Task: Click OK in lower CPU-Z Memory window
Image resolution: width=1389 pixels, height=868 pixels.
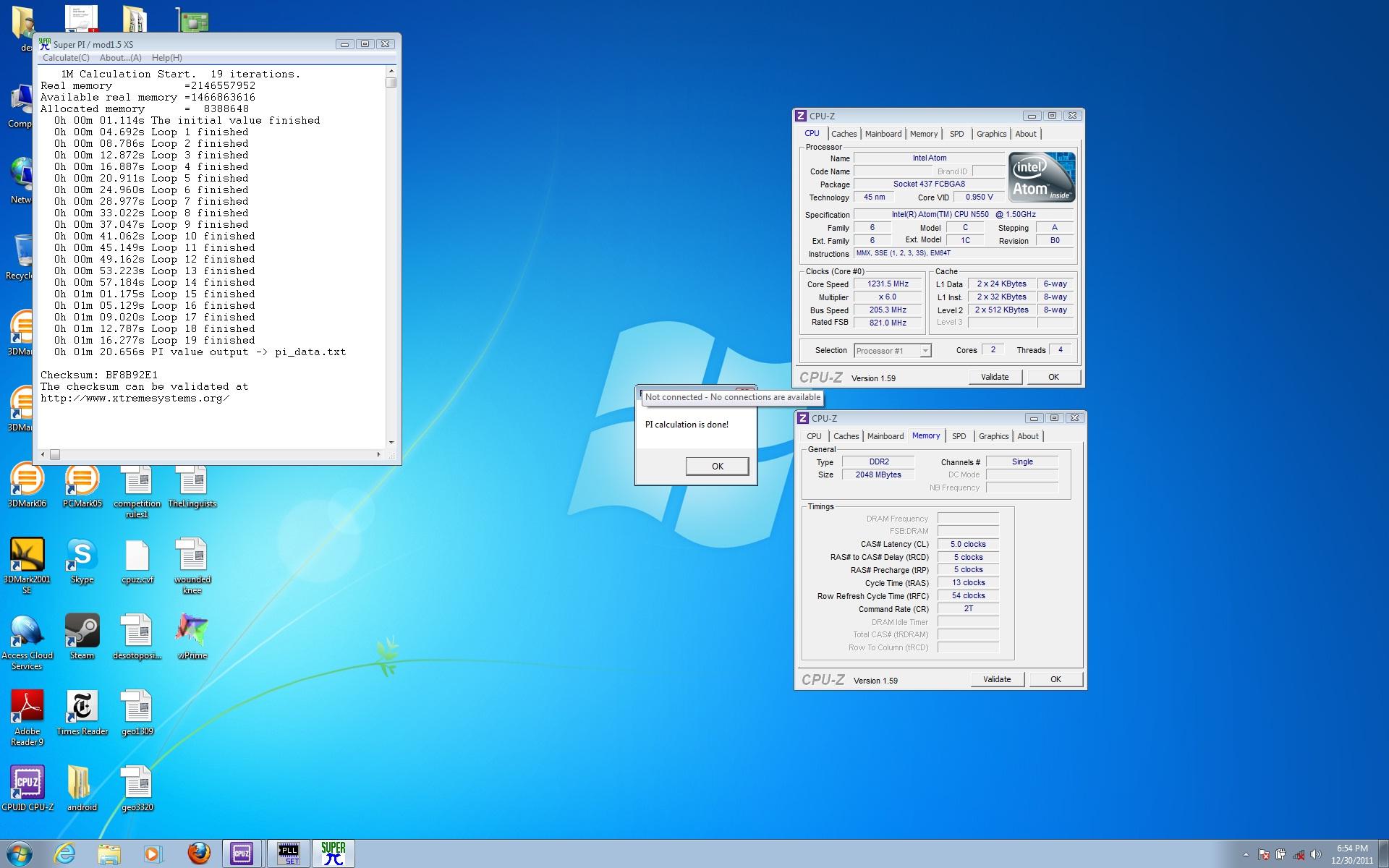Action: (x=1055, y=679)
